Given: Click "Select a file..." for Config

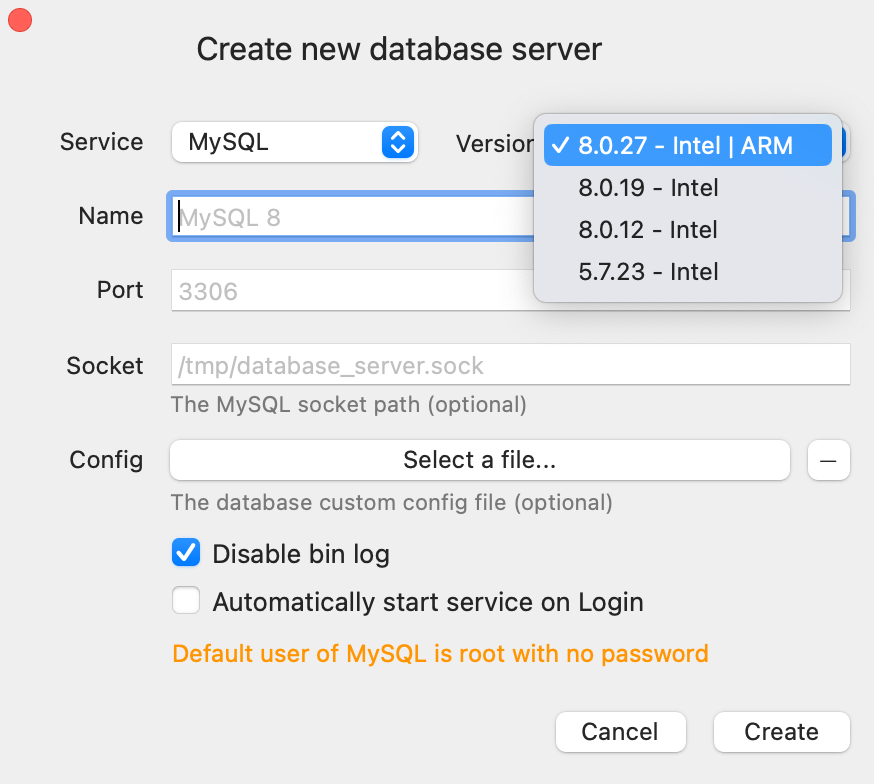Looking at the screenshot, I should (x=480, y=460).
